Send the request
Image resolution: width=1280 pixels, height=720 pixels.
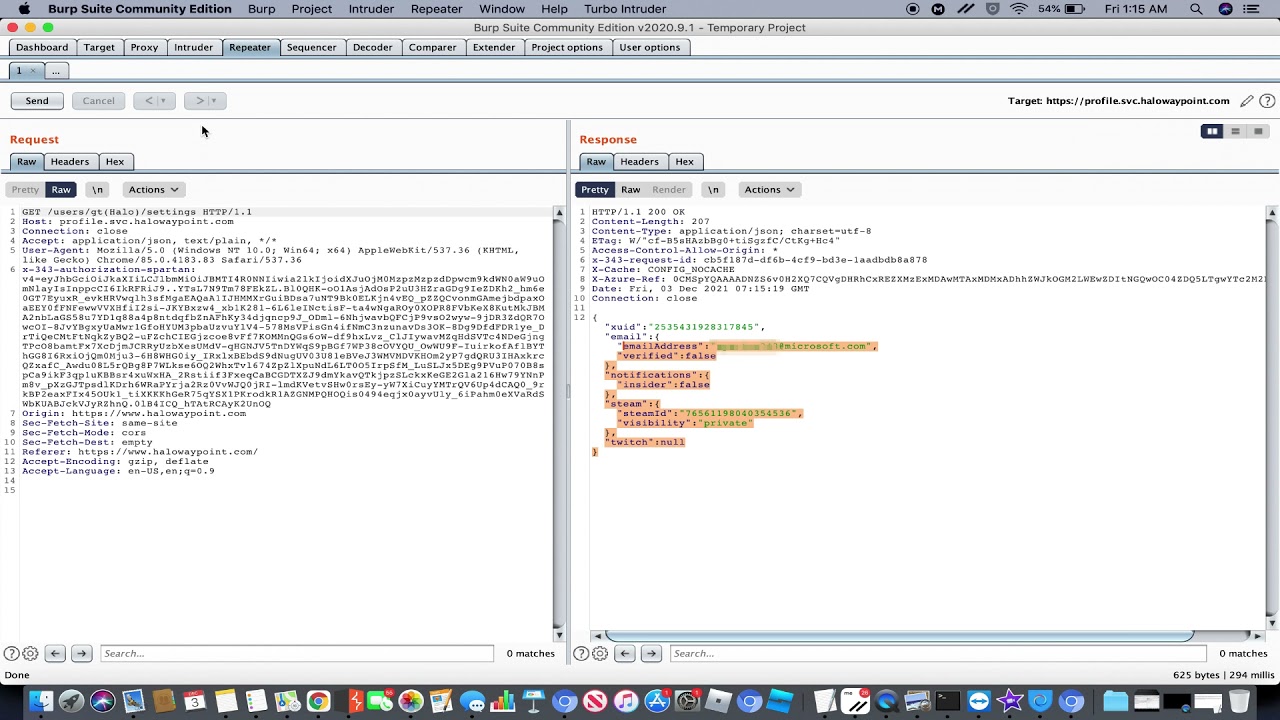tap(37, 101)
